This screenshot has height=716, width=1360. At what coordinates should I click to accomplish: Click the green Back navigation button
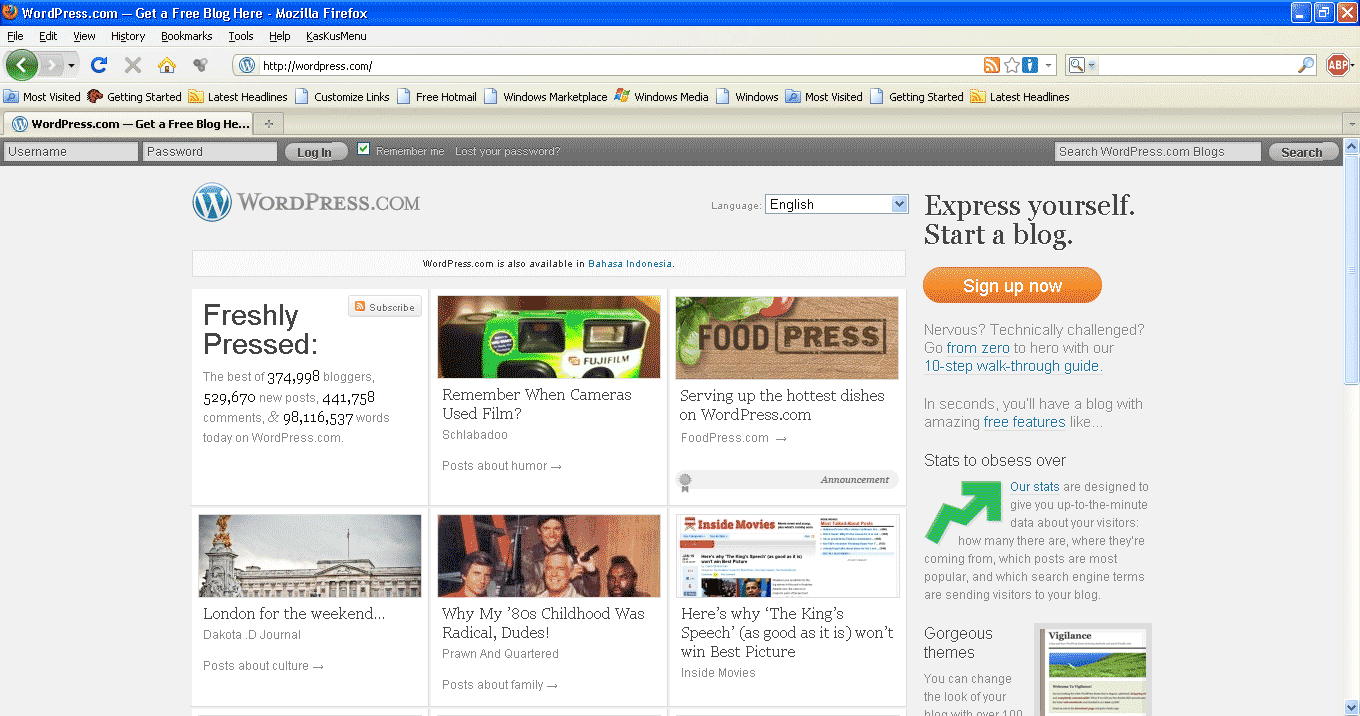click(x=22, y=65)
